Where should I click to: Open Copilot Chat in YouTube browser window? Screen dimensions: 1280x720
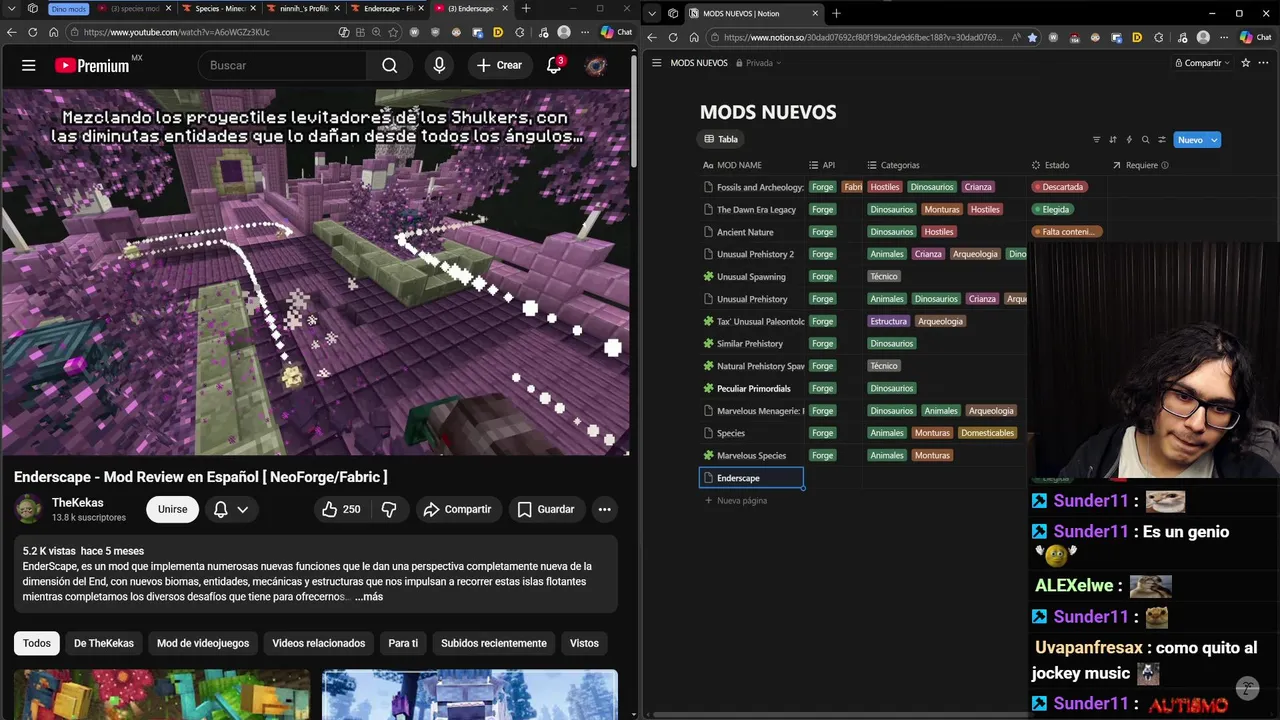[616, 32]
